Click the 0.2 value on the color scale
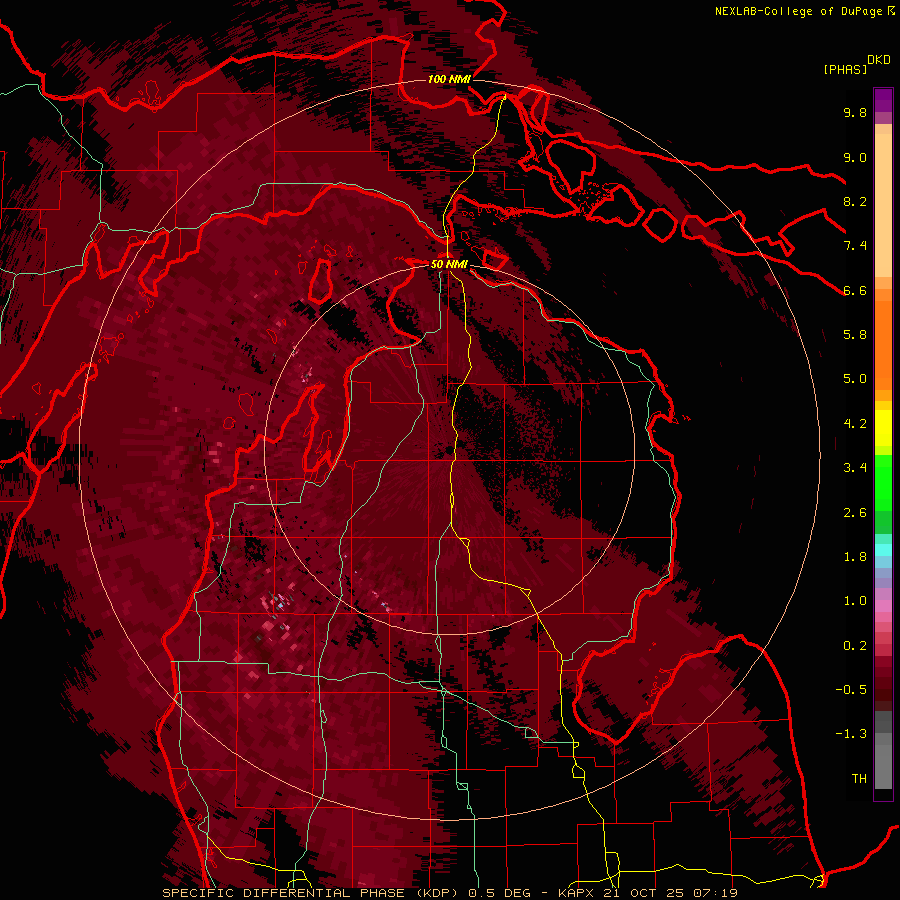This screenshot has width=900, height=900. click(855, 646)
